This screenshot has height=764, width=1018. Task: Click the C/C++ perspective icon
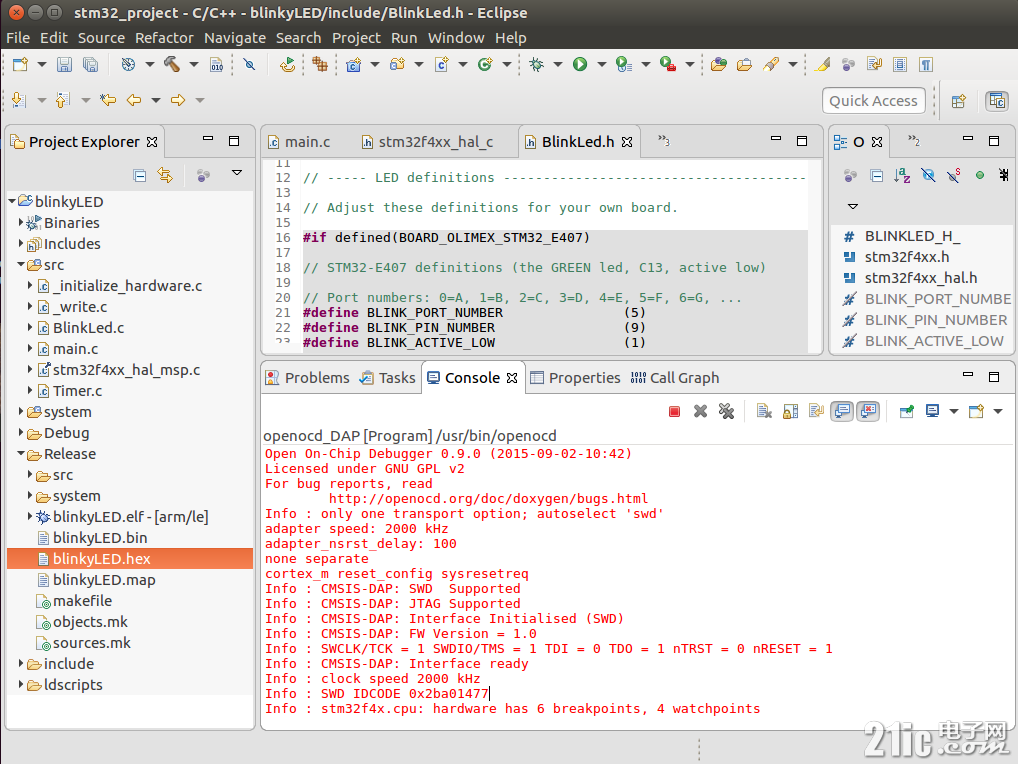[997, 101]
